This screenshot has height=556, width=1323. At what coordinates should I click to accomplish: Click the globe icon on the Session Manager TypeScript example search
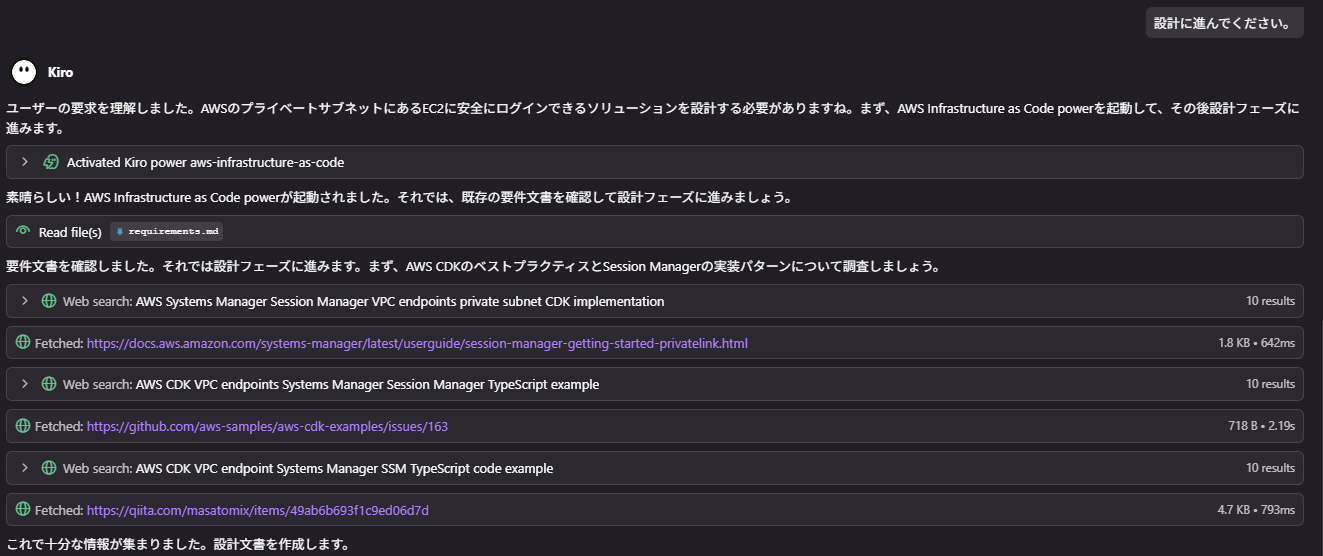[x=48, y=384]
